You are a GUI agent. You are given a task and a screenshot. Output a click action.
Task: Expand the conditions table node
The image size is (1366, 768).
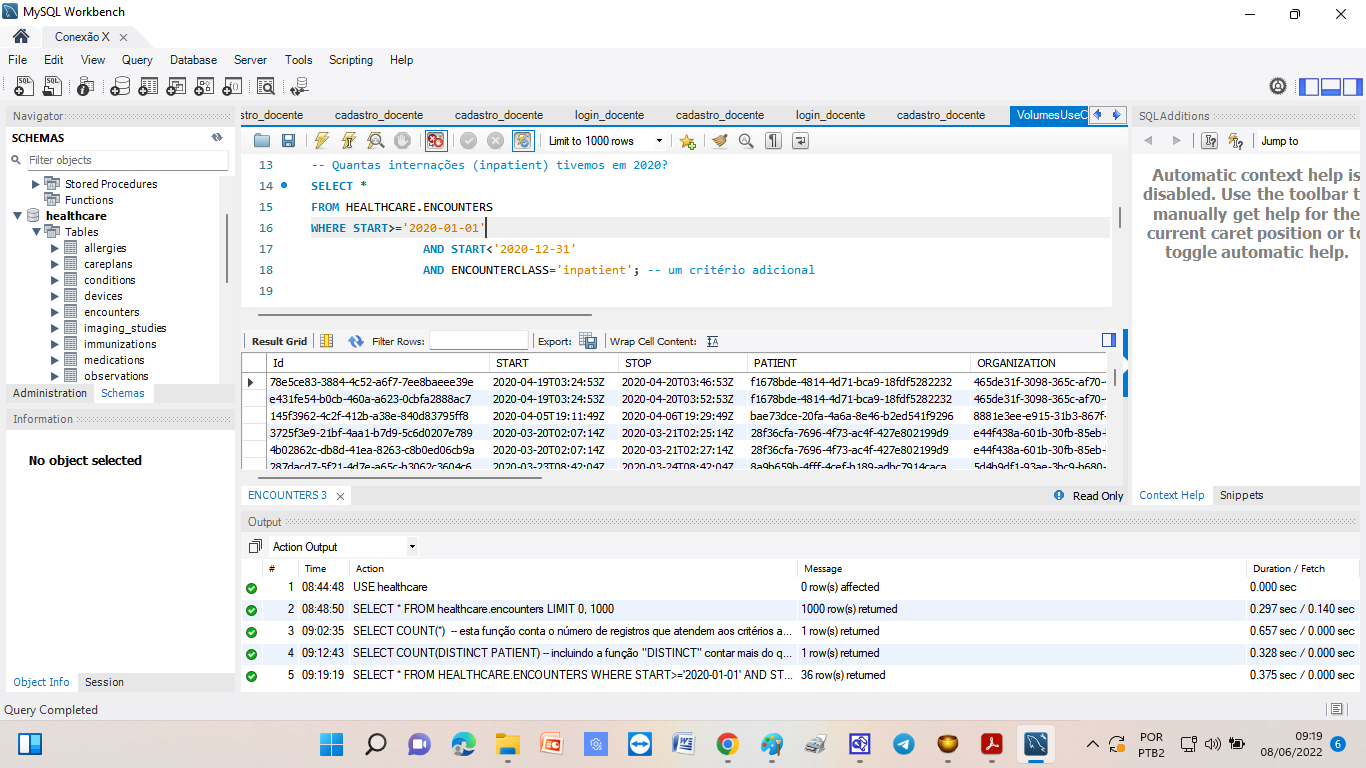55,280
